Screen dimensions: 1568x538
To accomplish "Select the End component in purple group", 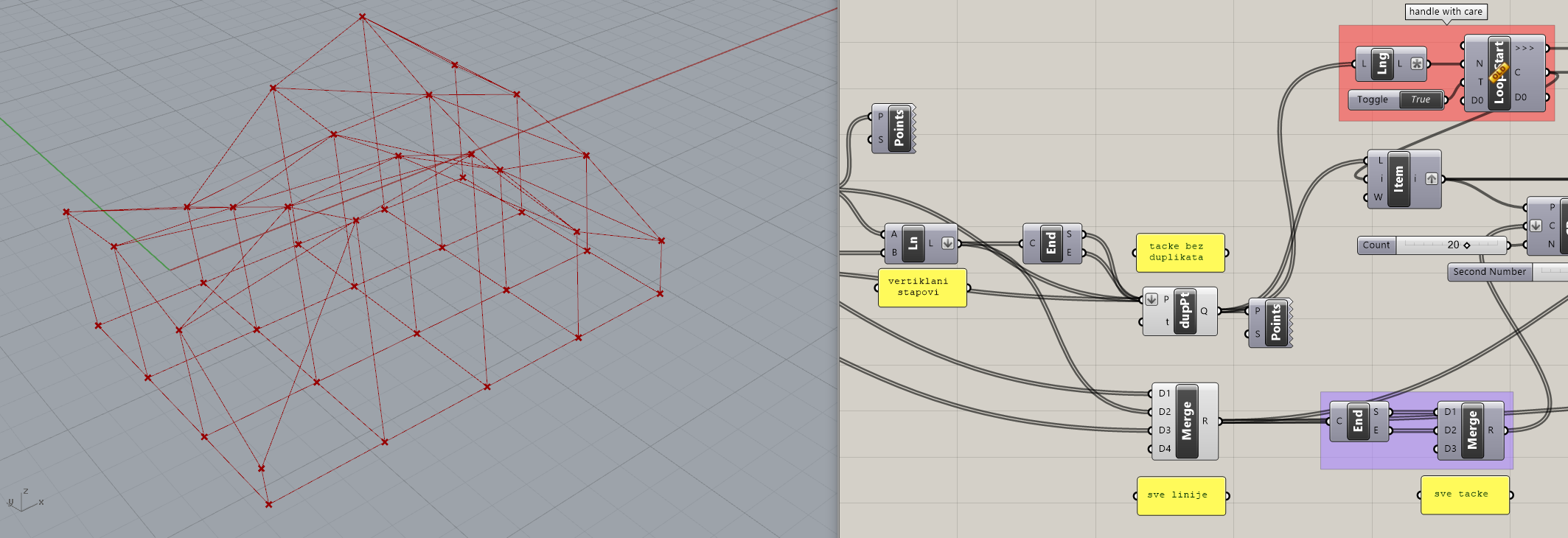I will click(1358, 421).
